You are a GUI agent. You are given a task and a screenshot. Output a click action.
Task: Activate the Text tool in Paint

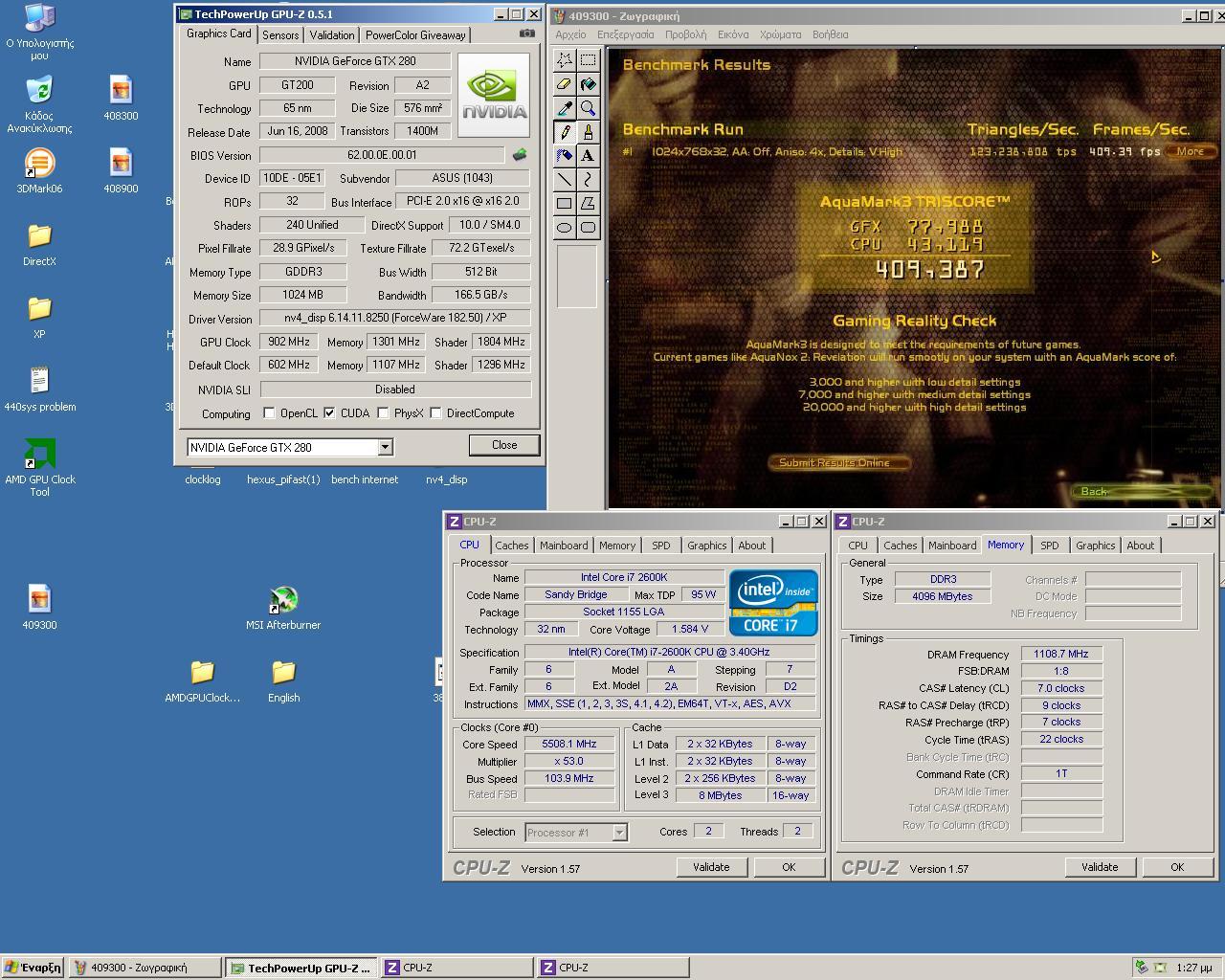point(588,155)
